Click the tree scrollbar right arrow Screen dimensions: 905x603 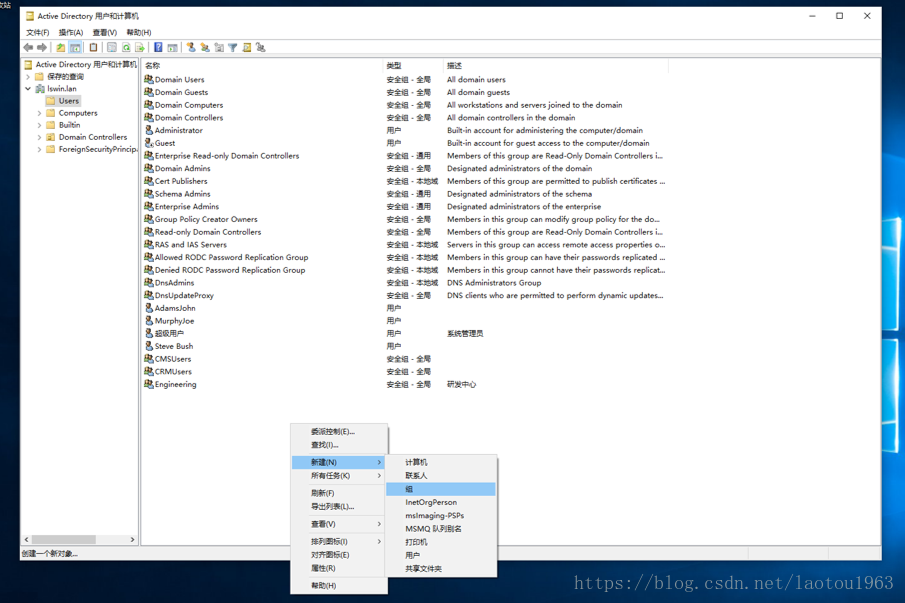click(x=132, y=540)
